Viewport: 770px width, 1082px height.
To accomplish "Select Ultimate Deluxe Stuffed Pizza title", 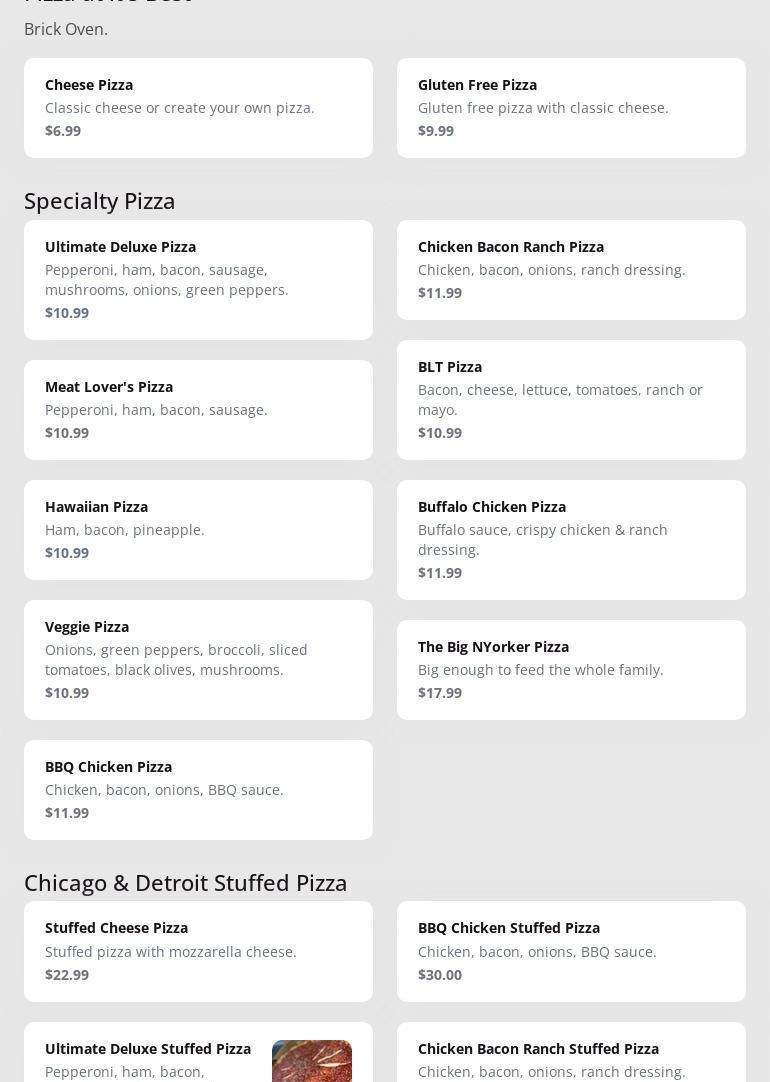I will 148,1048.
